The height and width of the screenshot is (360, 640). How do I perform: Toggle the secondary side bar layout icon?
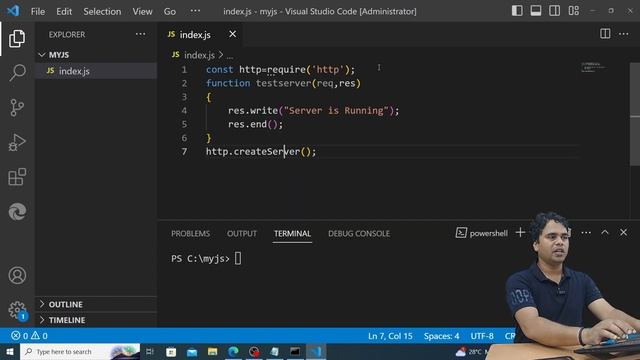[x=554, y=11]
